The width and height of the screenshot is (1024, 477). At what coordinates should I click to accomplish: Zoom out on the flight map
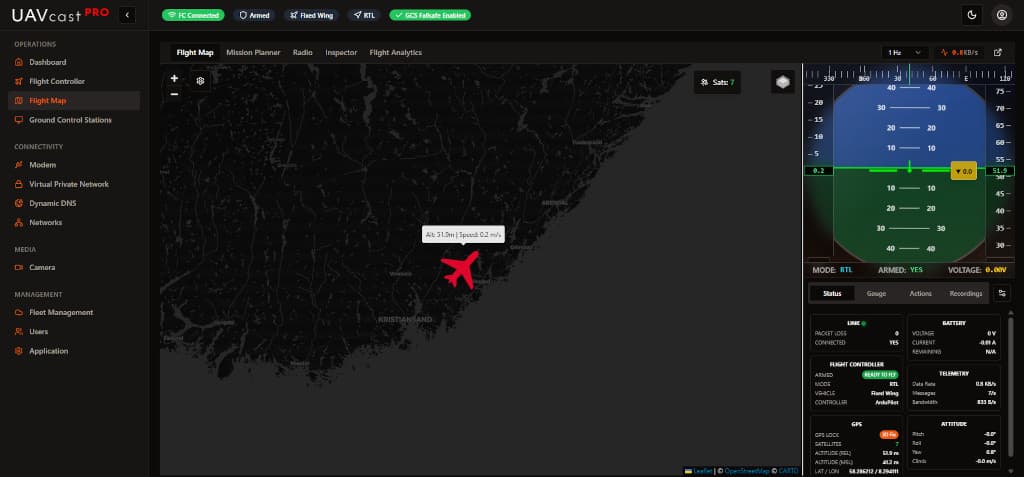pyautogui.click(x=174, y=94)
